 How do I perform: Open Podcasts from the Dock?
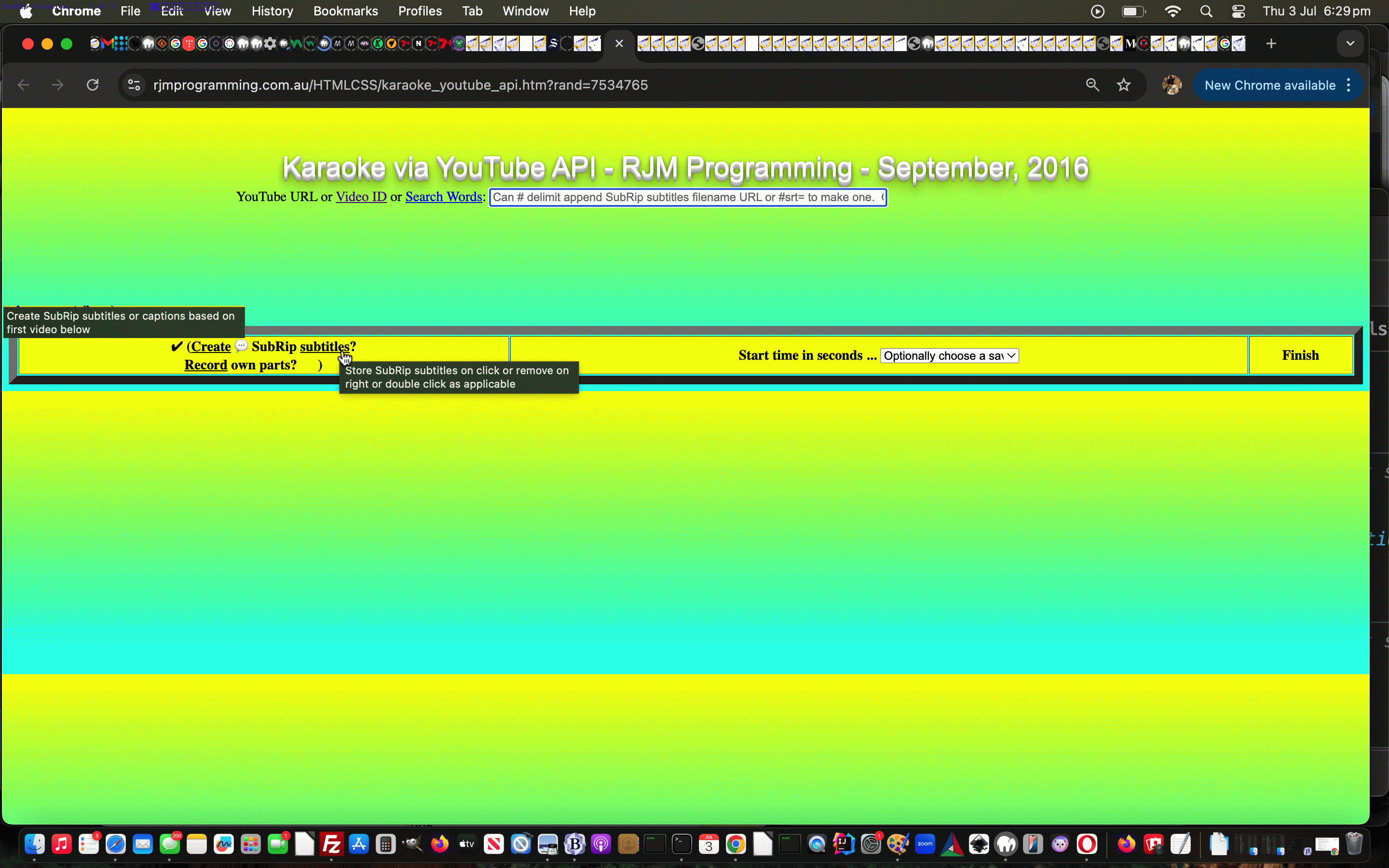[601, 843]
